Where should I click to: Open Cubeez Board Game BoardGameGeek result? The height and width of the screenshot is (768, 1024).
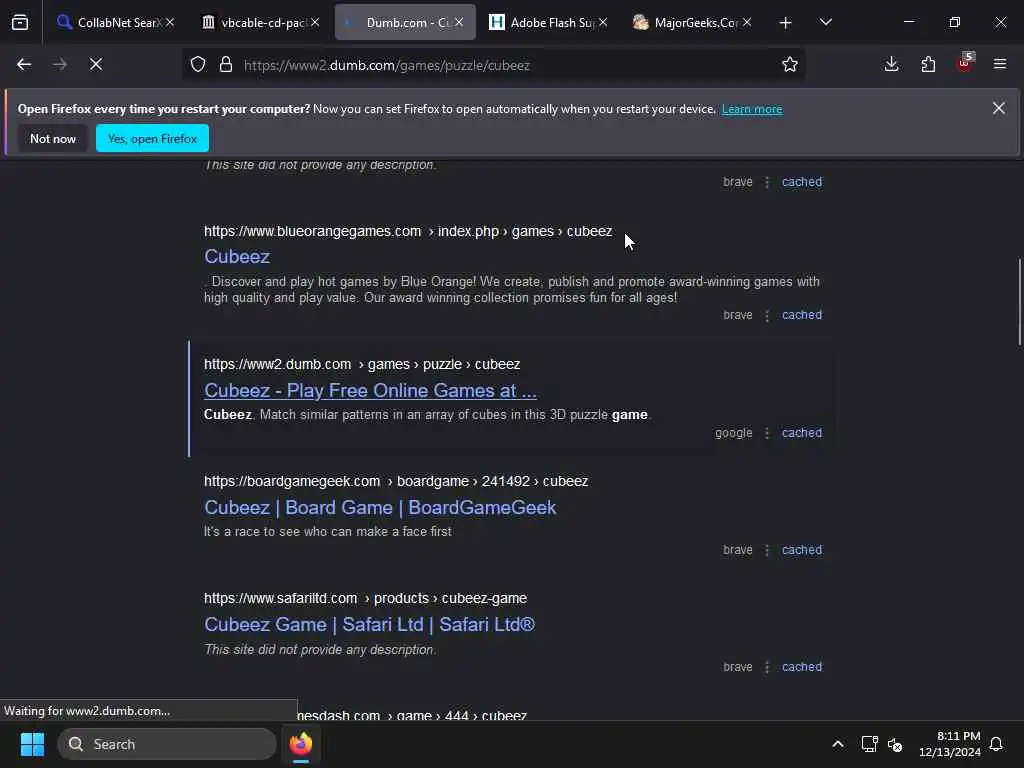[x=380, y=507]
